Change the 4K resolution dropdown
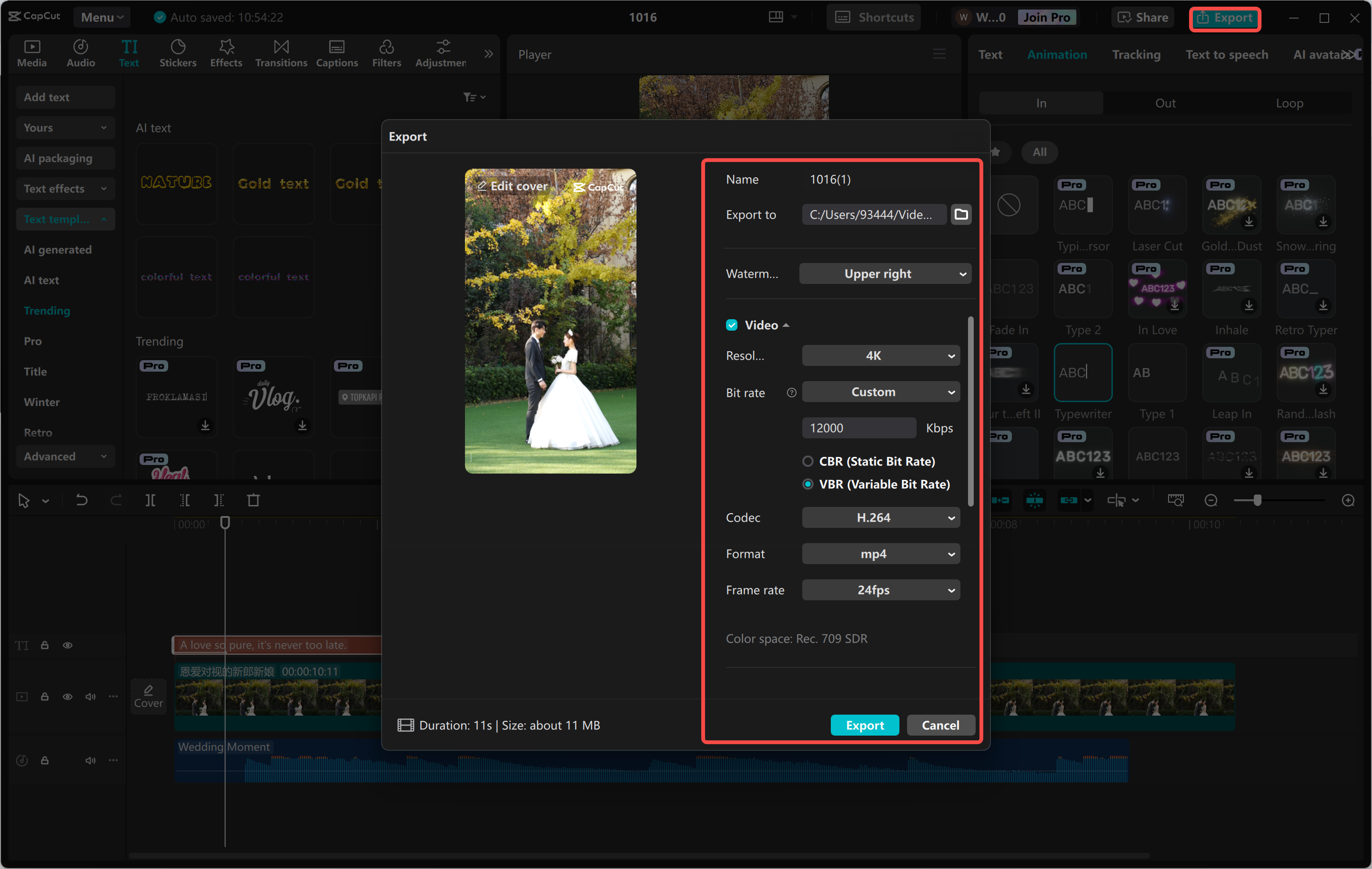The width and height of the screenshot is (1372, 869). (880, 355)
